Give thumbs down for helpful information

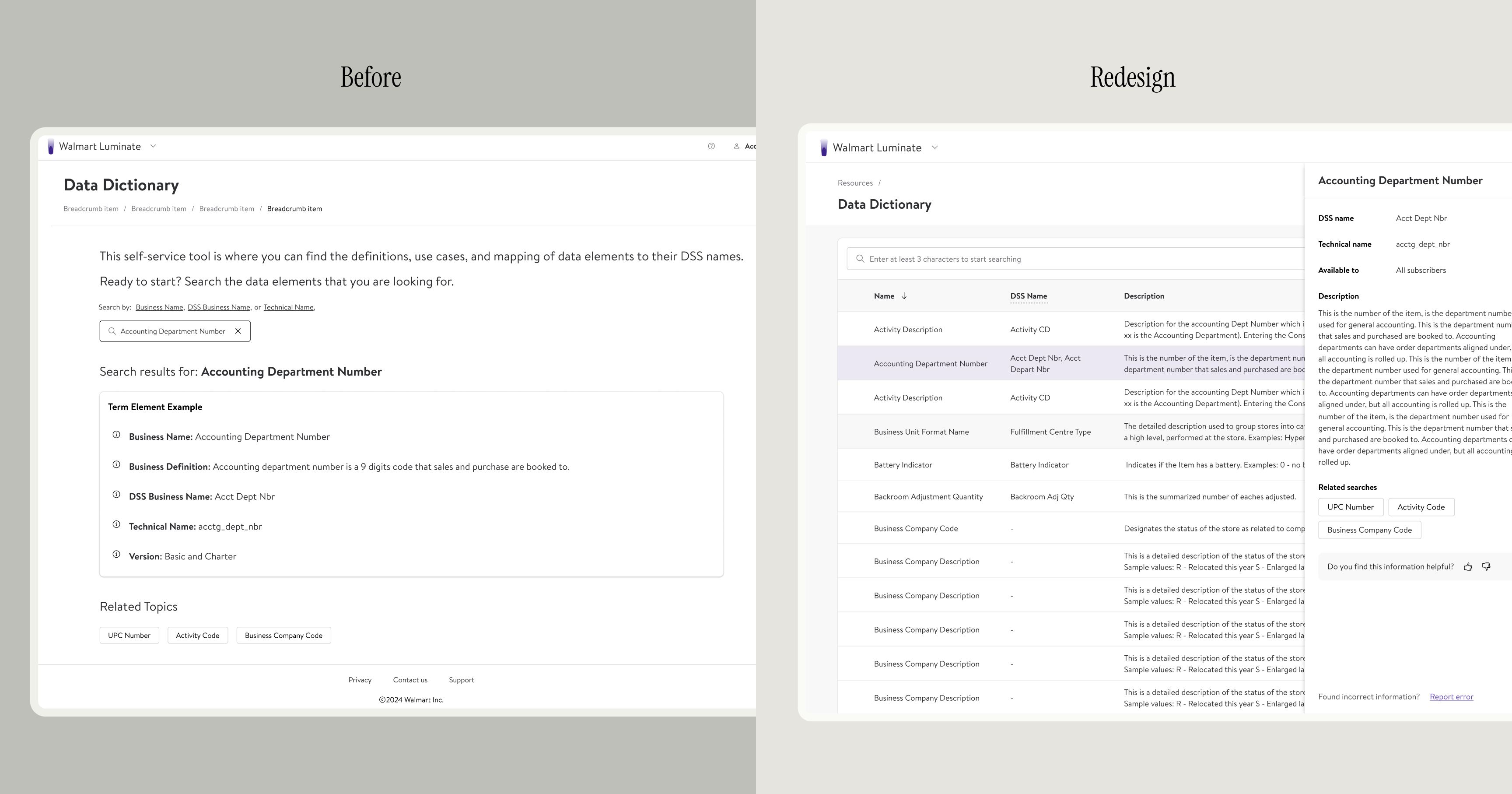point(1486,567)
